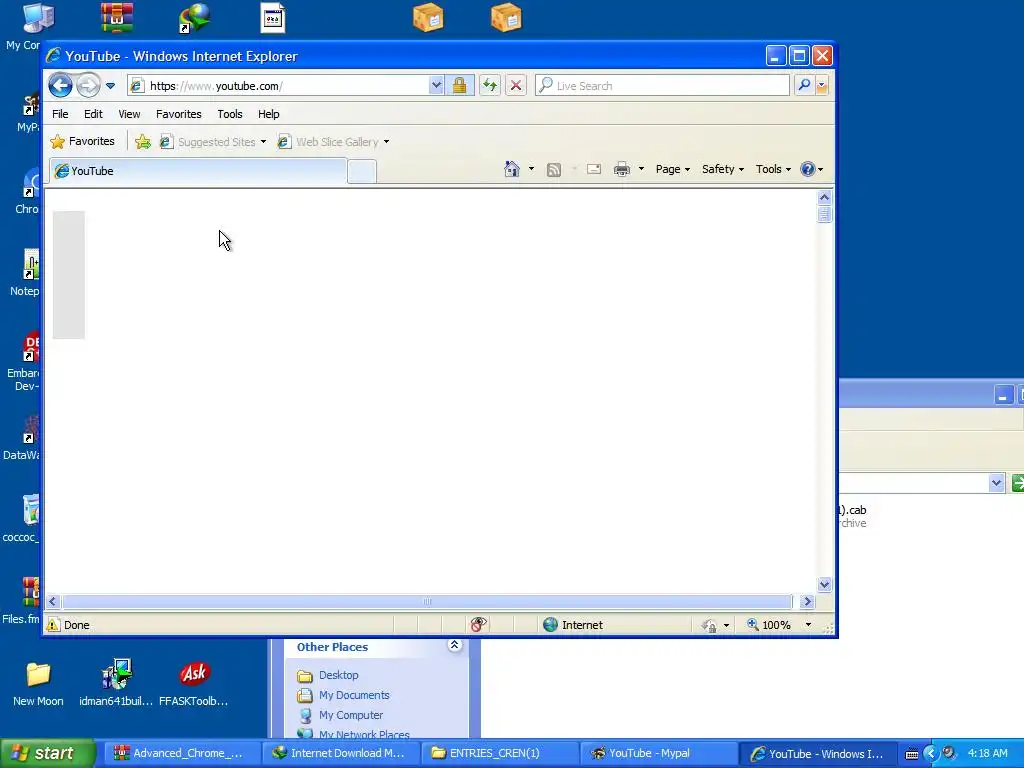1024x768 pixels.
Task: Expand Print options dropdown arrow
Action: click(x=641, y=169)
